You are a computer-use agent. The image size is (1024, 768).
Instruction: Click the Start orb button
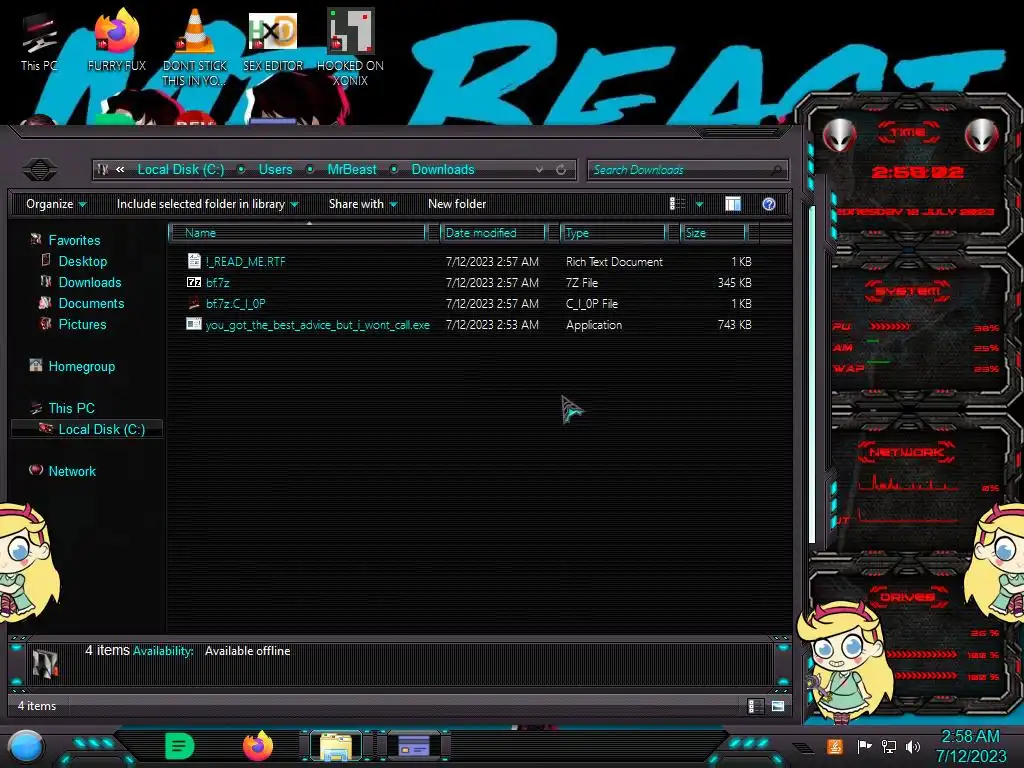(x=26, y=746)
